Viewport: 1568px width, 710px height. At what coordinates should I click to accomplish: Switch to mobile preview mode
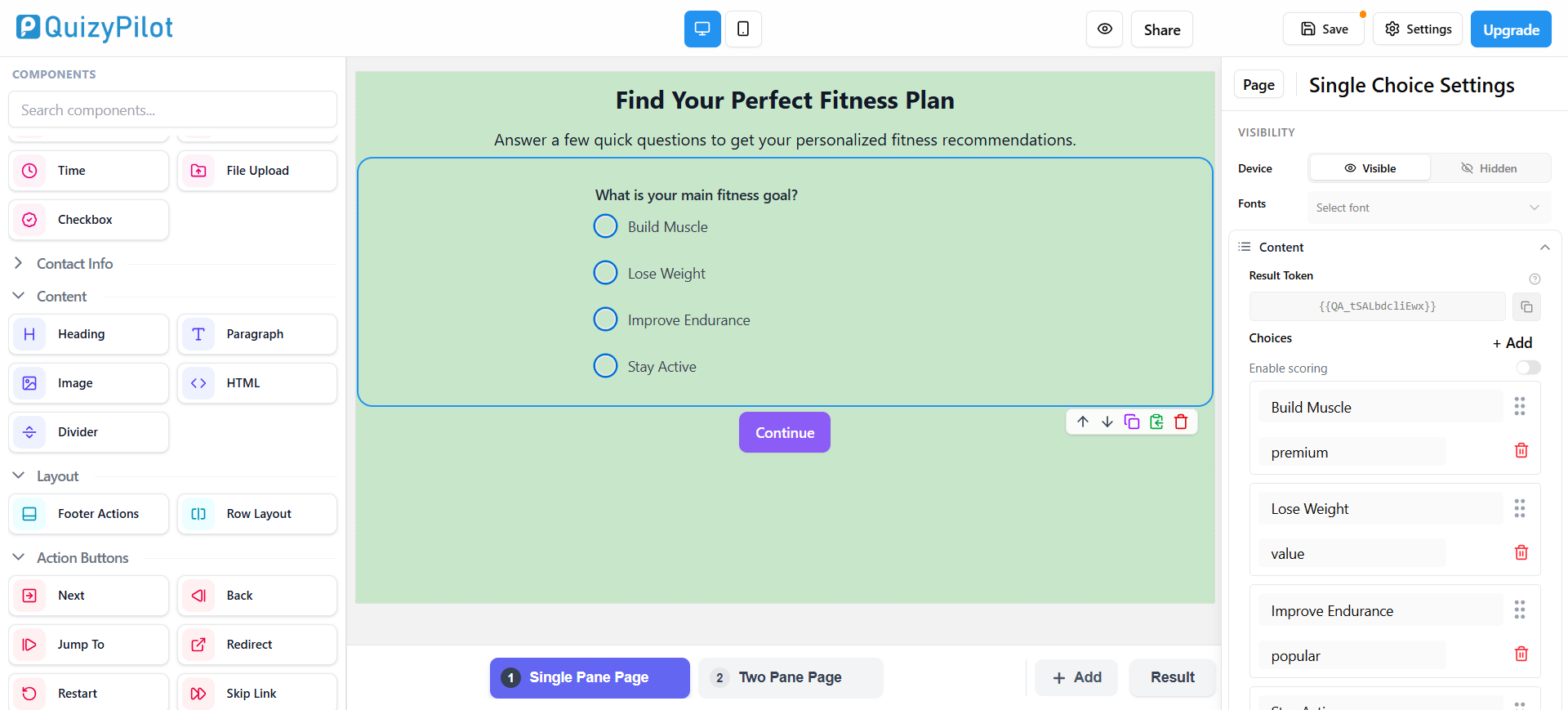click(x=743, y=29)
